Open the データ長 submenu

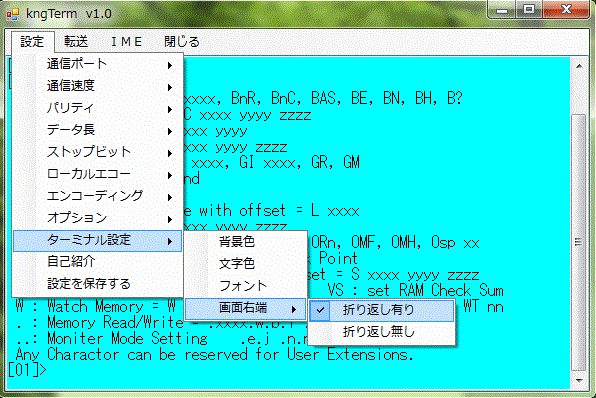[x=97, y=130]
